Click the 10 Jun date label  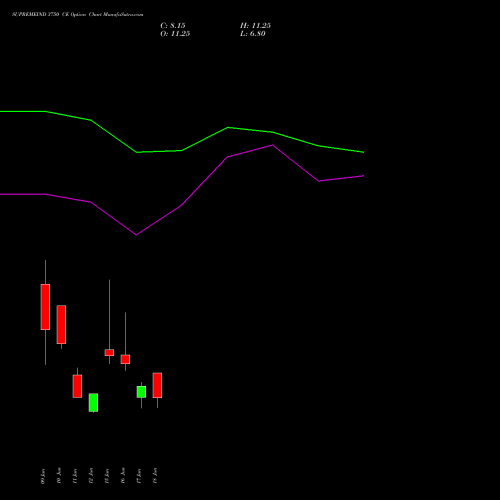click(x=59, y=476)
